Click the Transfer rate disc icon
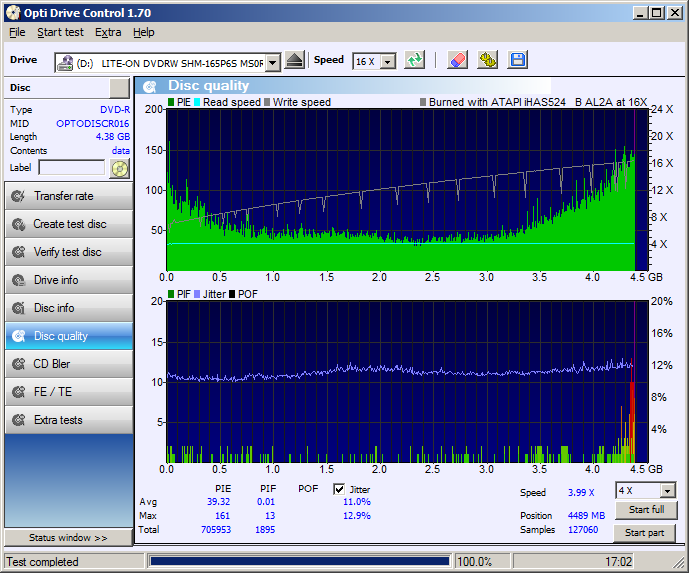Viewport: 689px width, 573px height. tap(18, 196)
